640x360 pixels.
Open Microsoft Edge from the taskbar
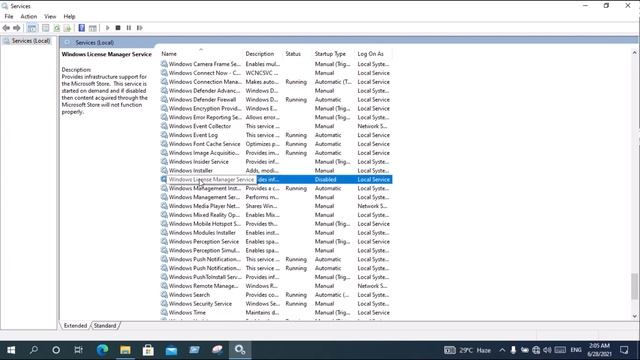pyautogui.click(x=102, y=350)
